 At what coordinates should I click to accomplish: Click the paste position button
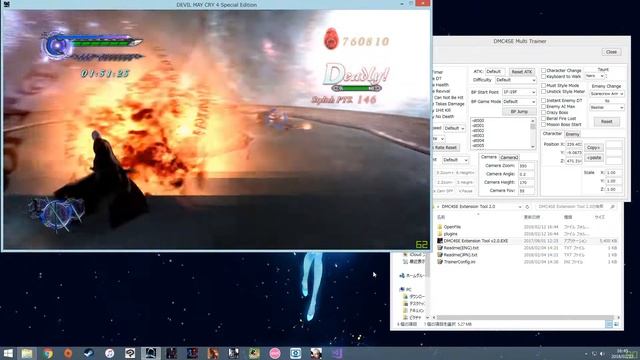[x=593, y=158]
